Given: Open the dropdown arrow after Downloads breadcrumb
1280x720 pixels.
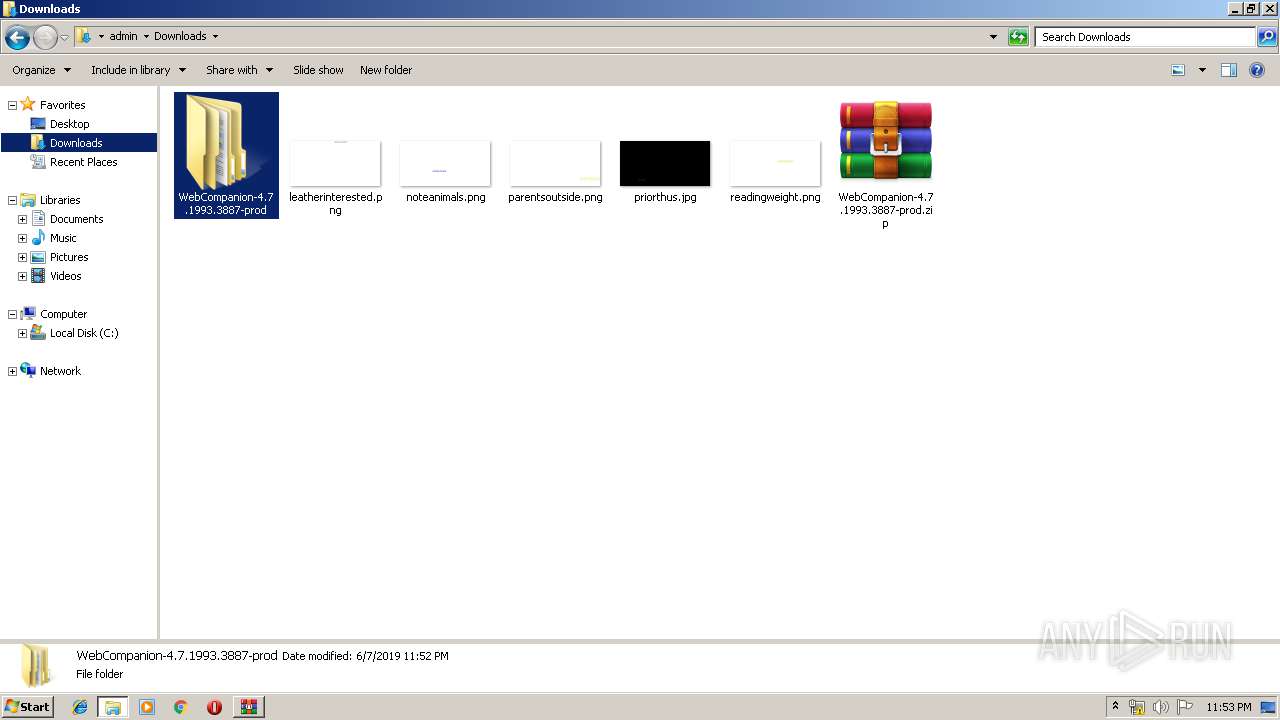Looking at the screenshot, I should (215, 36).
